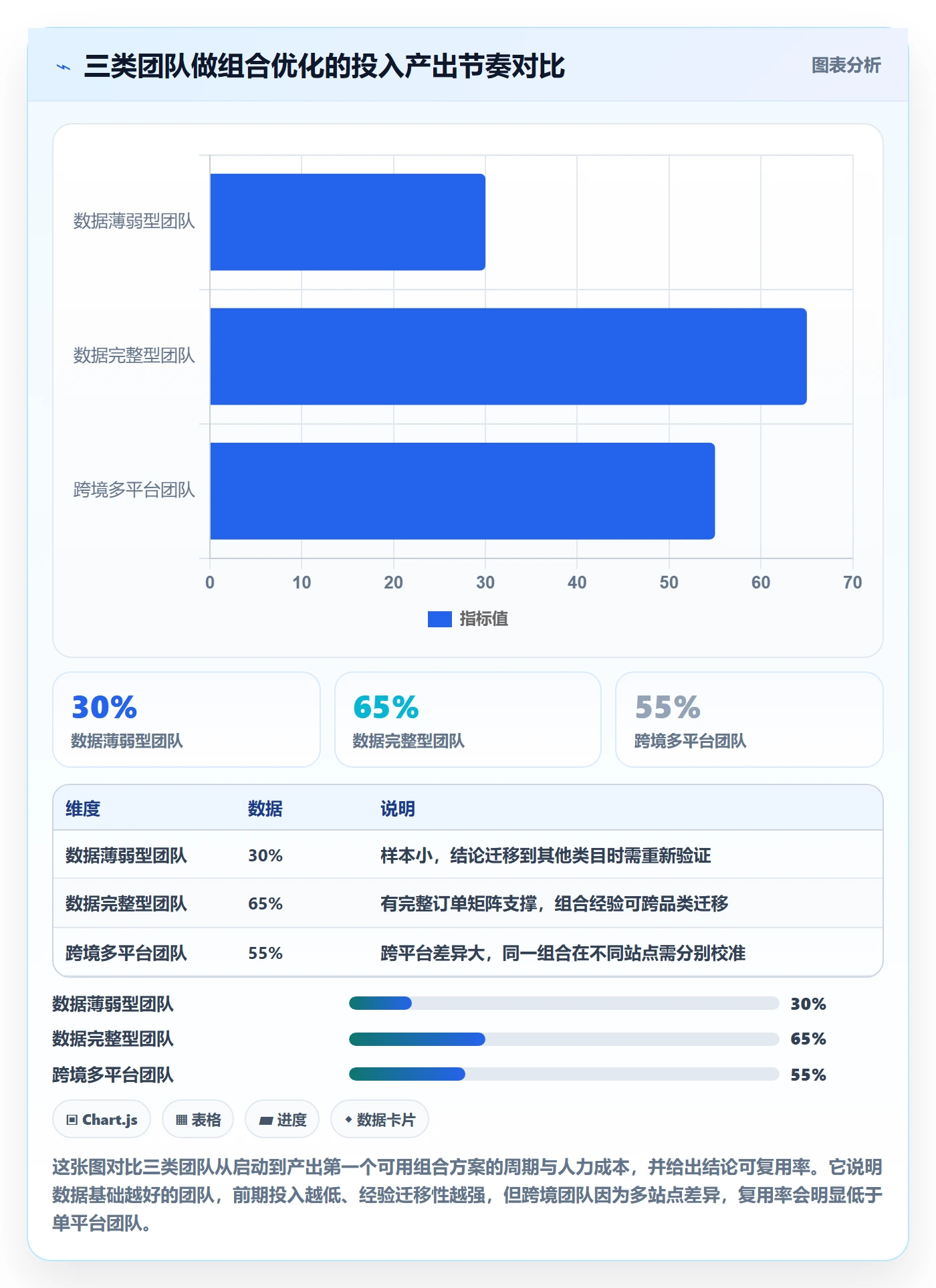Click the 跨境多平台团队 bar in chart
Screen dimensions: 936x1288
463,491
